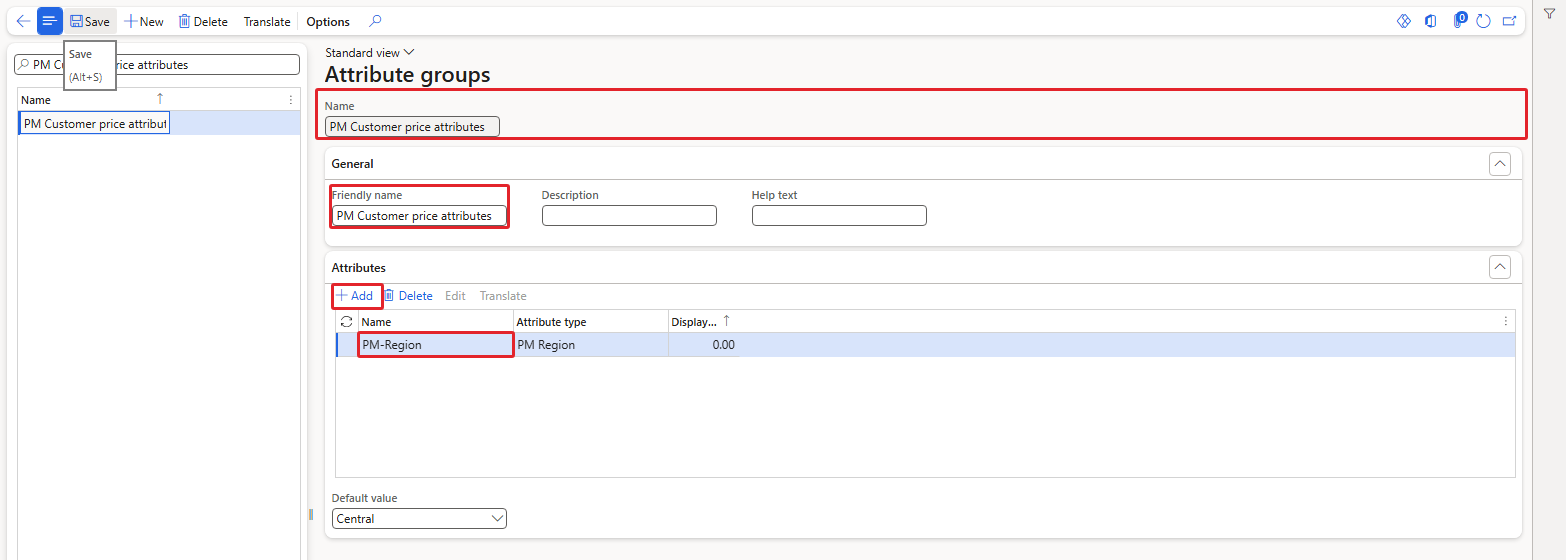Click the 0.00 display order cell
The width and height of the screenshot is (1566, 560).
[703, 345]
